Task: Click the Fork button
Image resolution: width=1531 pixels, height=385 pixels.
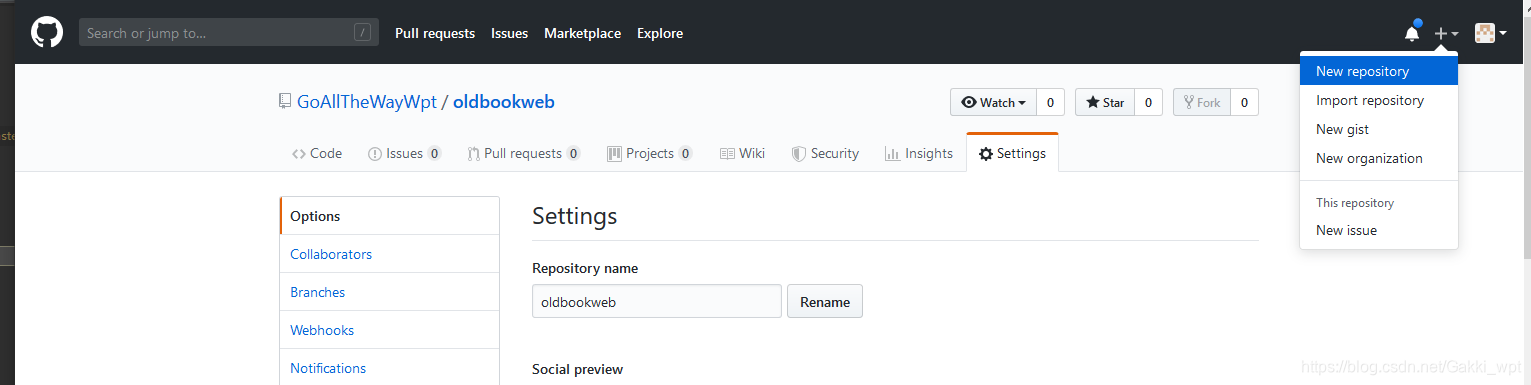Action: click(x=1202, y=102)
